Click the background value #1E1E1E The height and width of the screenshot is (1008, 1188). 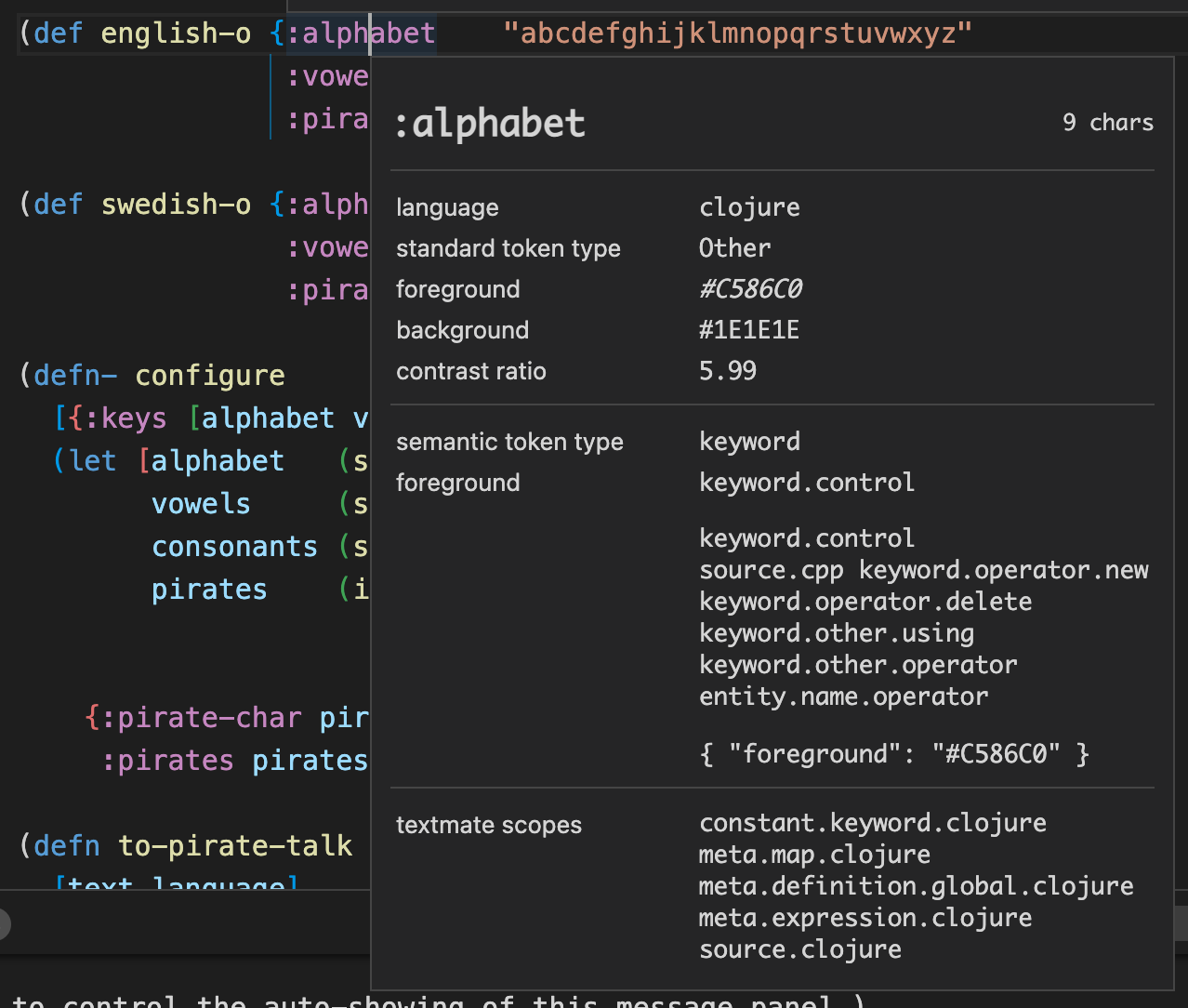(x=749, y=330)
